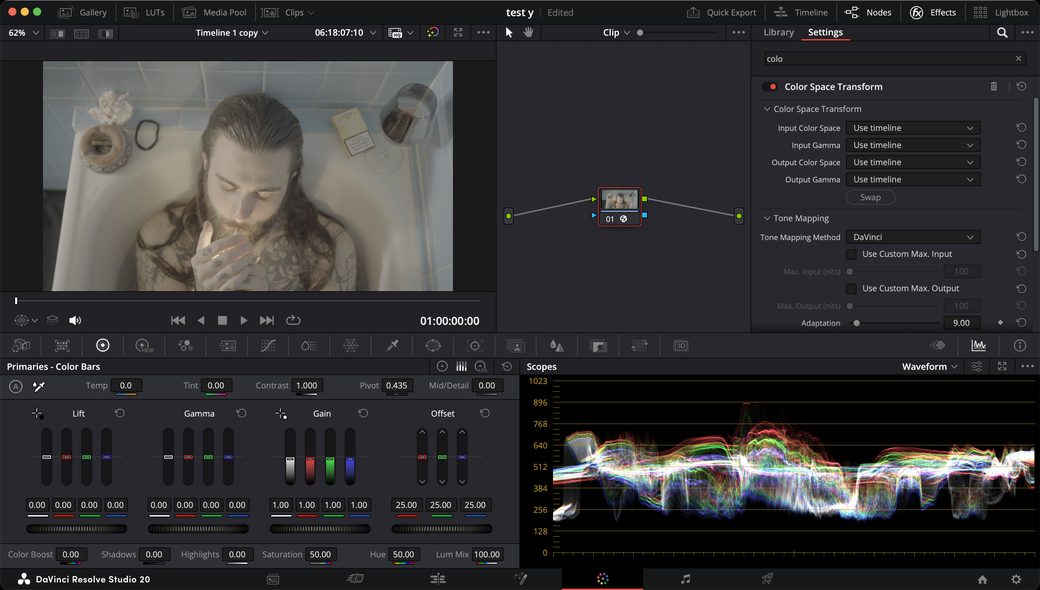Enable Use Custom Max. Input checkbox

(x=851, y=254)
